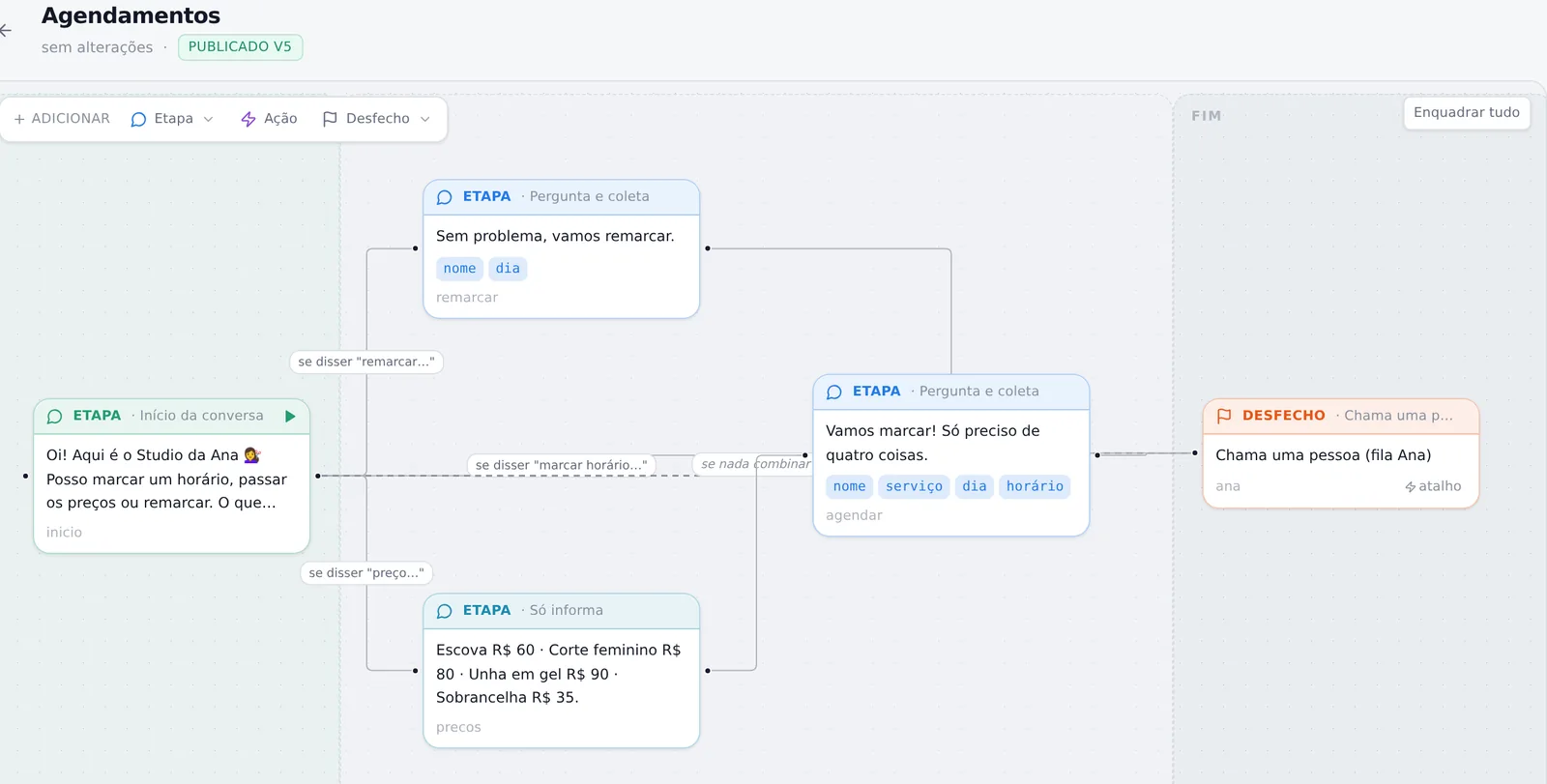Click the chat icon on the Só informa card
Image resolution: width=1547 pixels, height=784 pixels.
445,611
